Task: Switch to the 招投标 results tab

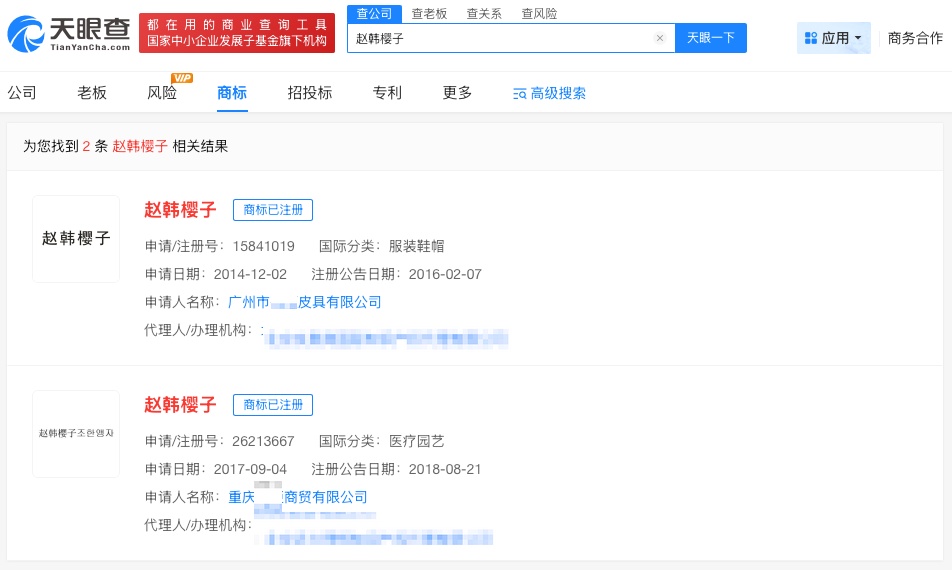Action: pyautogui.click(x=310, y=93)
